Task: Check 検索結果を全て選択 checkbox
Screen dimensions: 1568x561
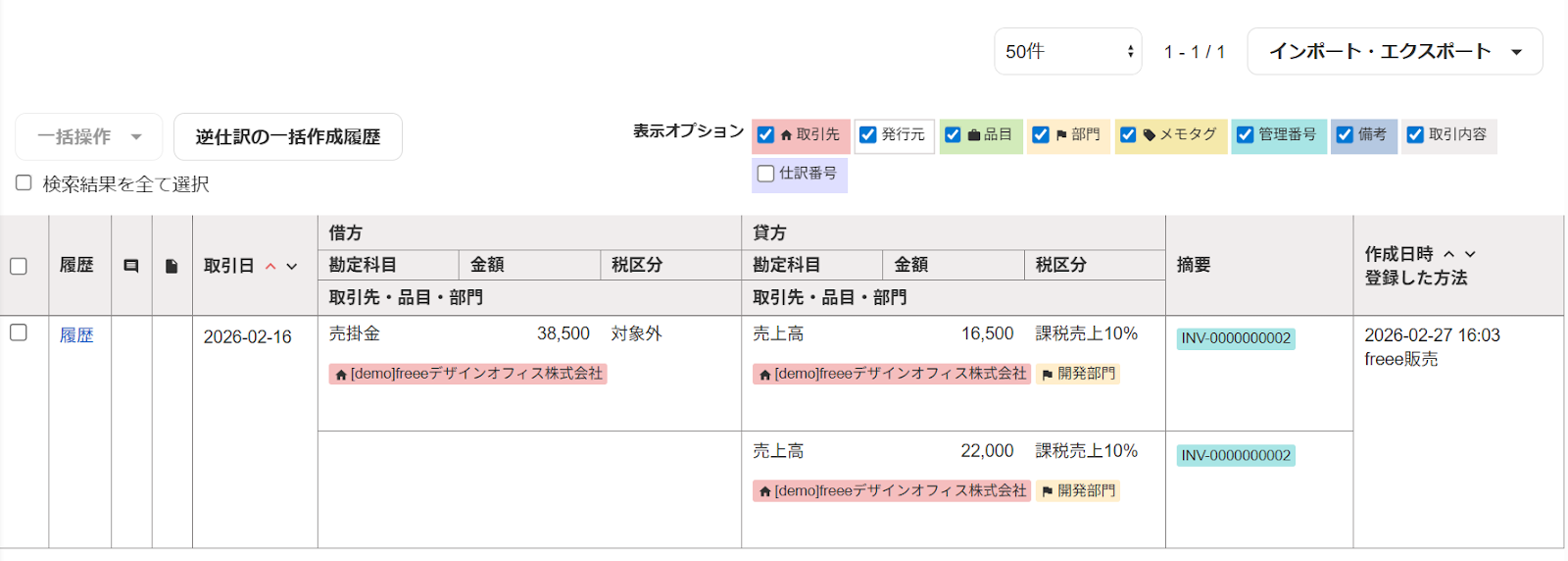Action: (x=24, y=182)
